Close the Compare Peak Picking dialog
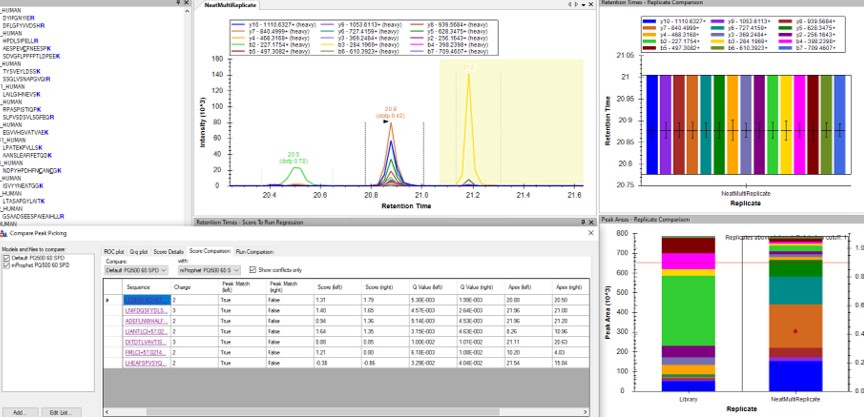864x417 pixels. [x=591, y=233]
